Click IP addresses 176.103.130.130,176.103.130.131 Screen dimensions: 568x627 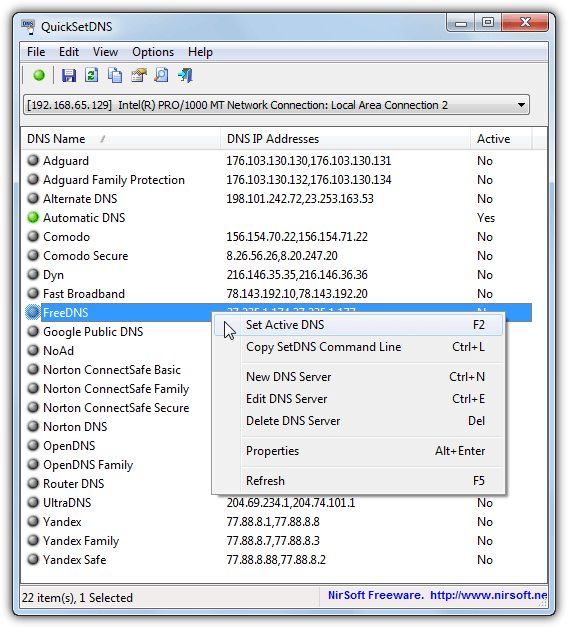click(308, 161)
